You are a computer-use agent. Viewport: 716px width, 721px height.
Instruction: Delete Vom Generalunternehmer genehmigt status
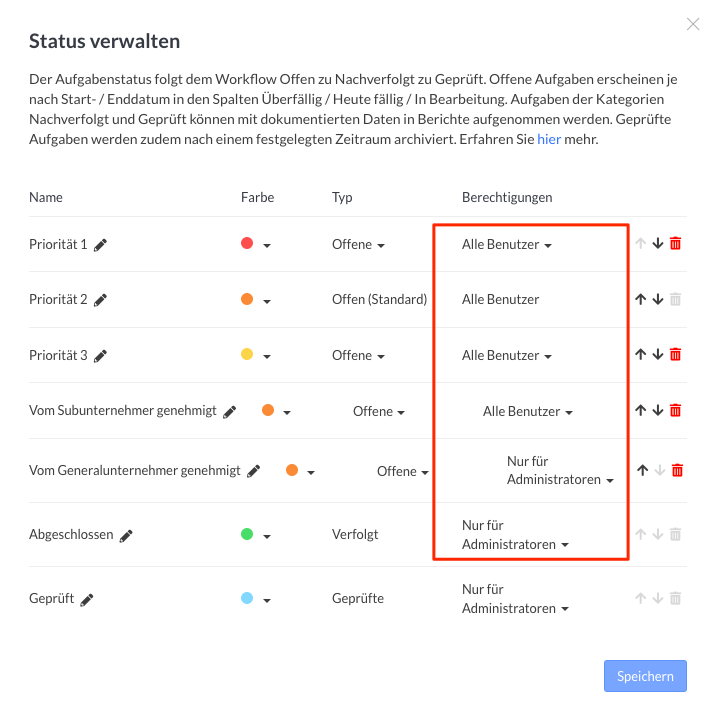(677, 470)
